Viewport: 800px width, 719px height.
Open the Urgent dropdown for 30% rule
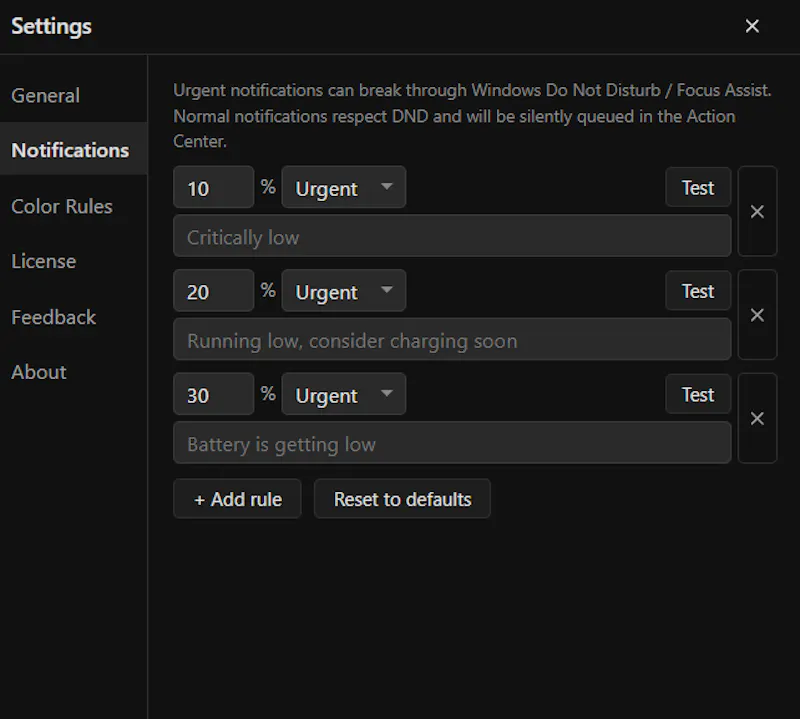pyautogui.click(x=344, y=394)
